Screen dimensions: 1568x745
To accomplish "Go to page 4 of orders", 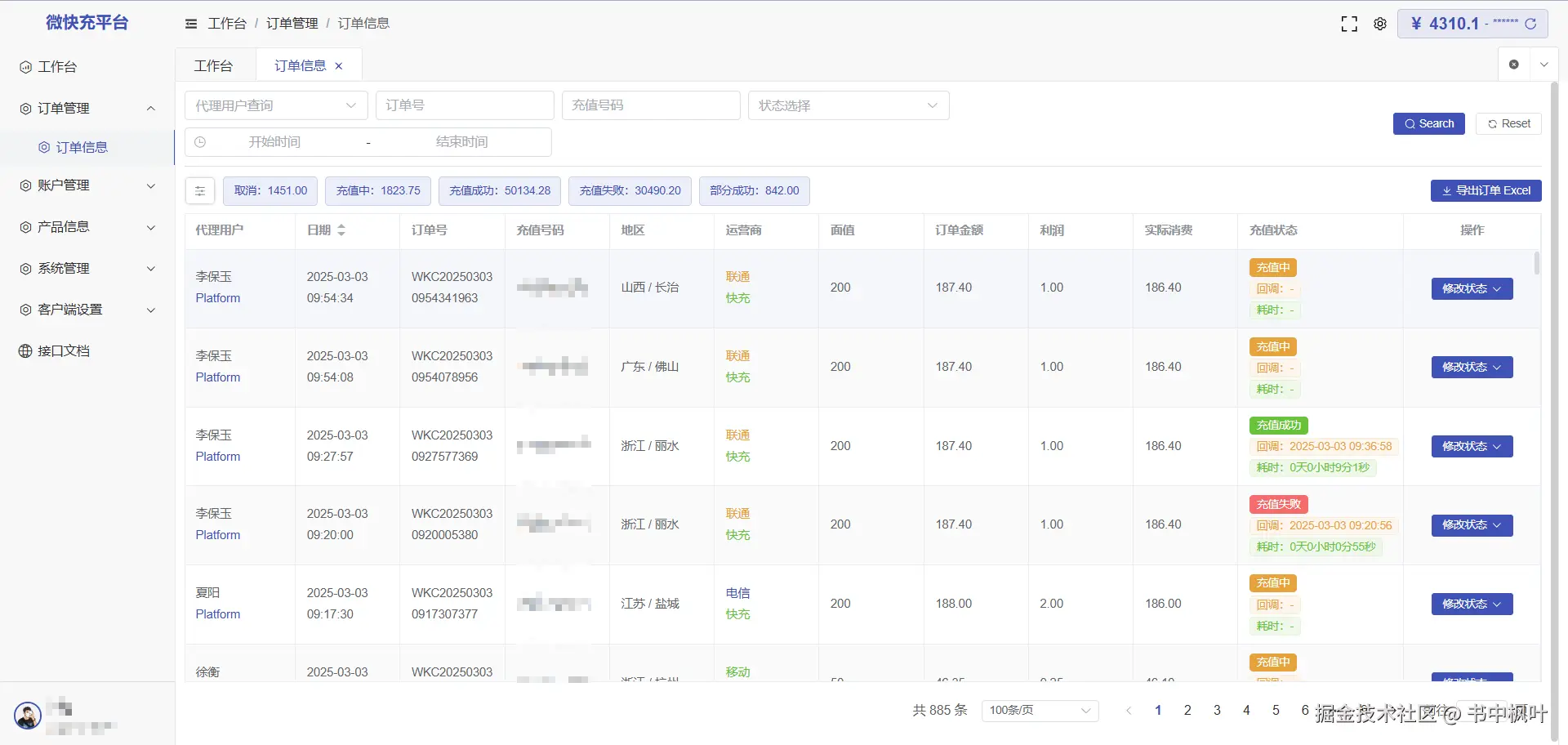I will coord(1246,711).
